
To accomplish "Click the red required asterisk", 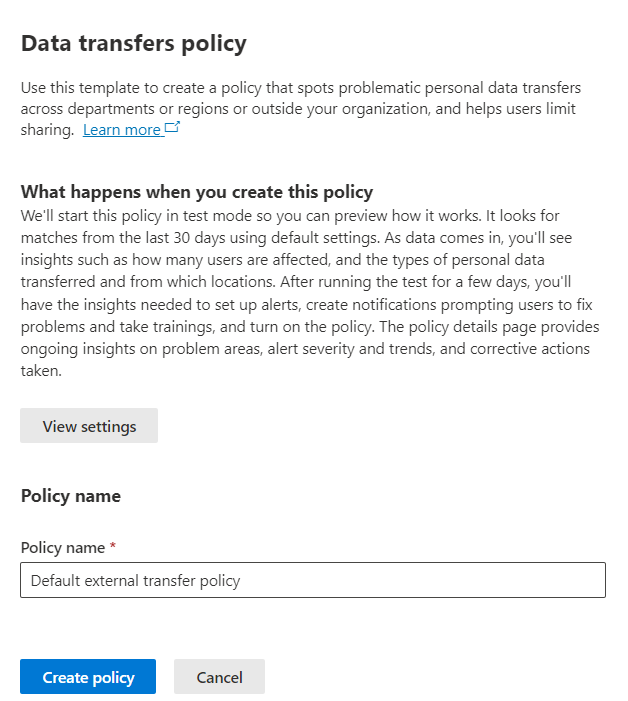I will click(x=113, y=548).
